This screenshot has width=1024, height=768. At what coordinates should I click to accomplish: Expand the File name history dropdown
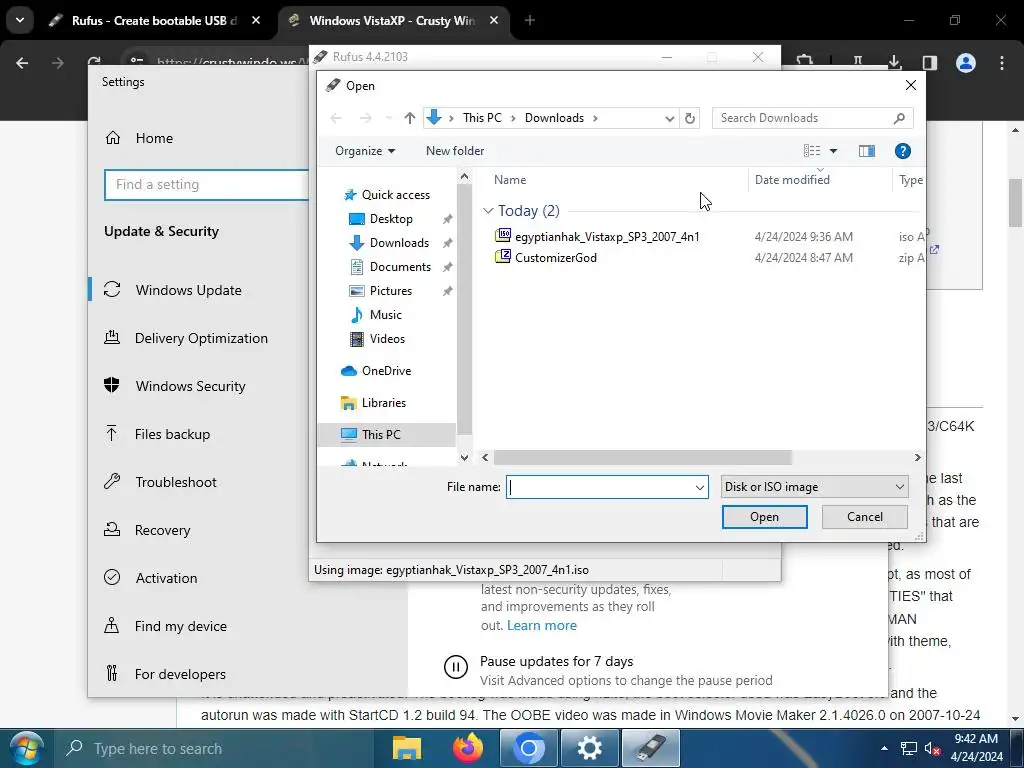[x=699, y=487]
